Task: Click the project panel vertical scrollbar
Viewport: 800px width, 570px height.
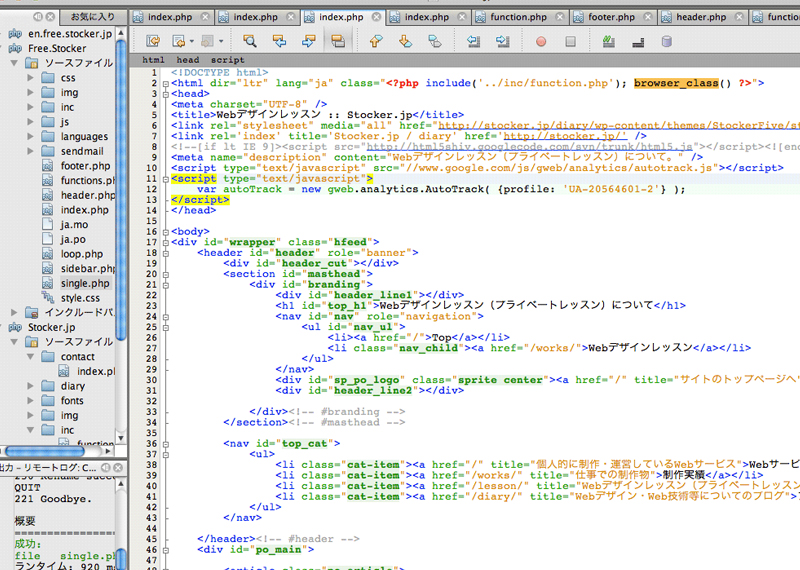Action: coord(121,190)
